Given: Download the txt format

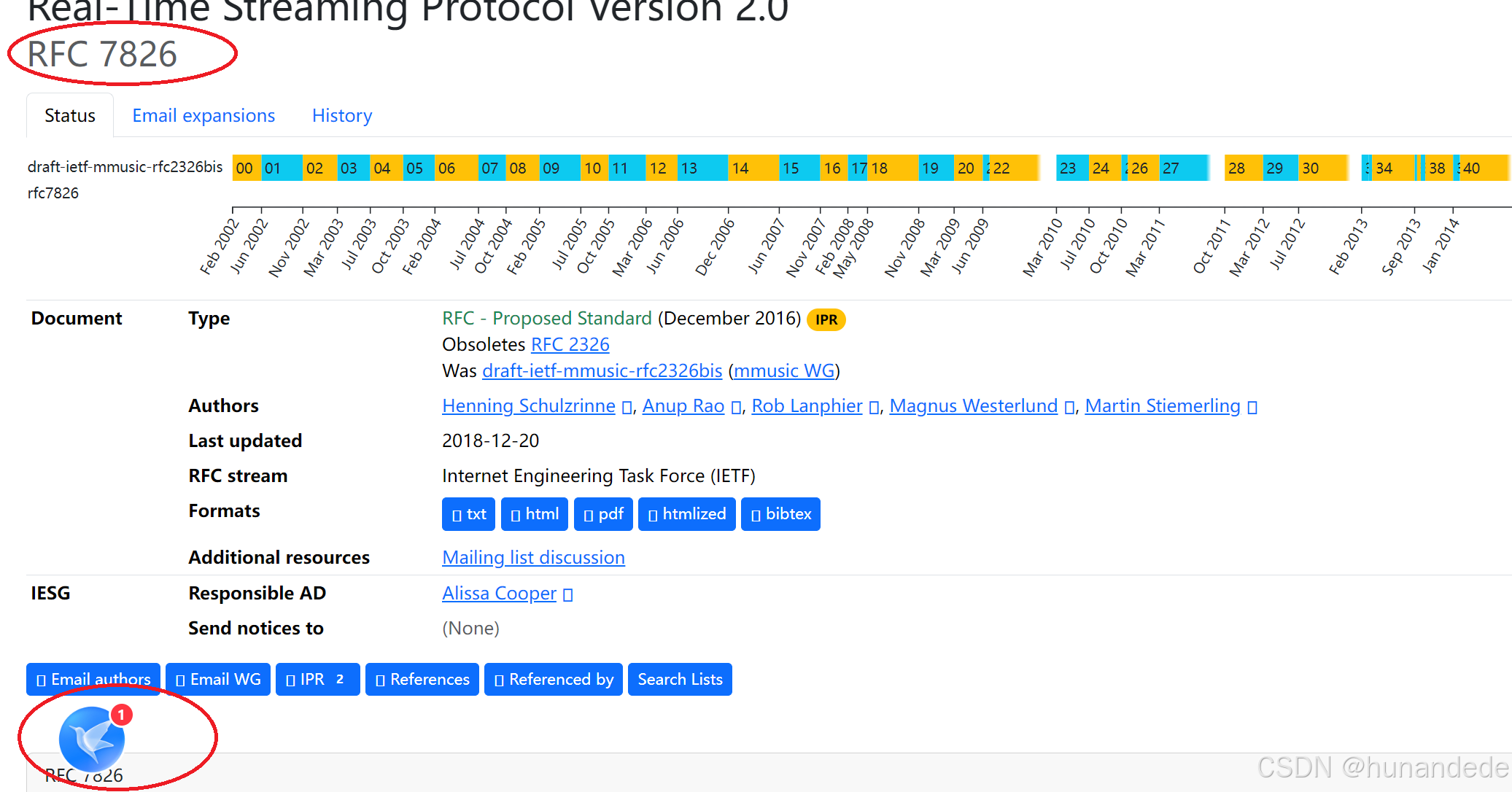Looking at the screenshot, I should pyautogui.click(x=468, y=514).
